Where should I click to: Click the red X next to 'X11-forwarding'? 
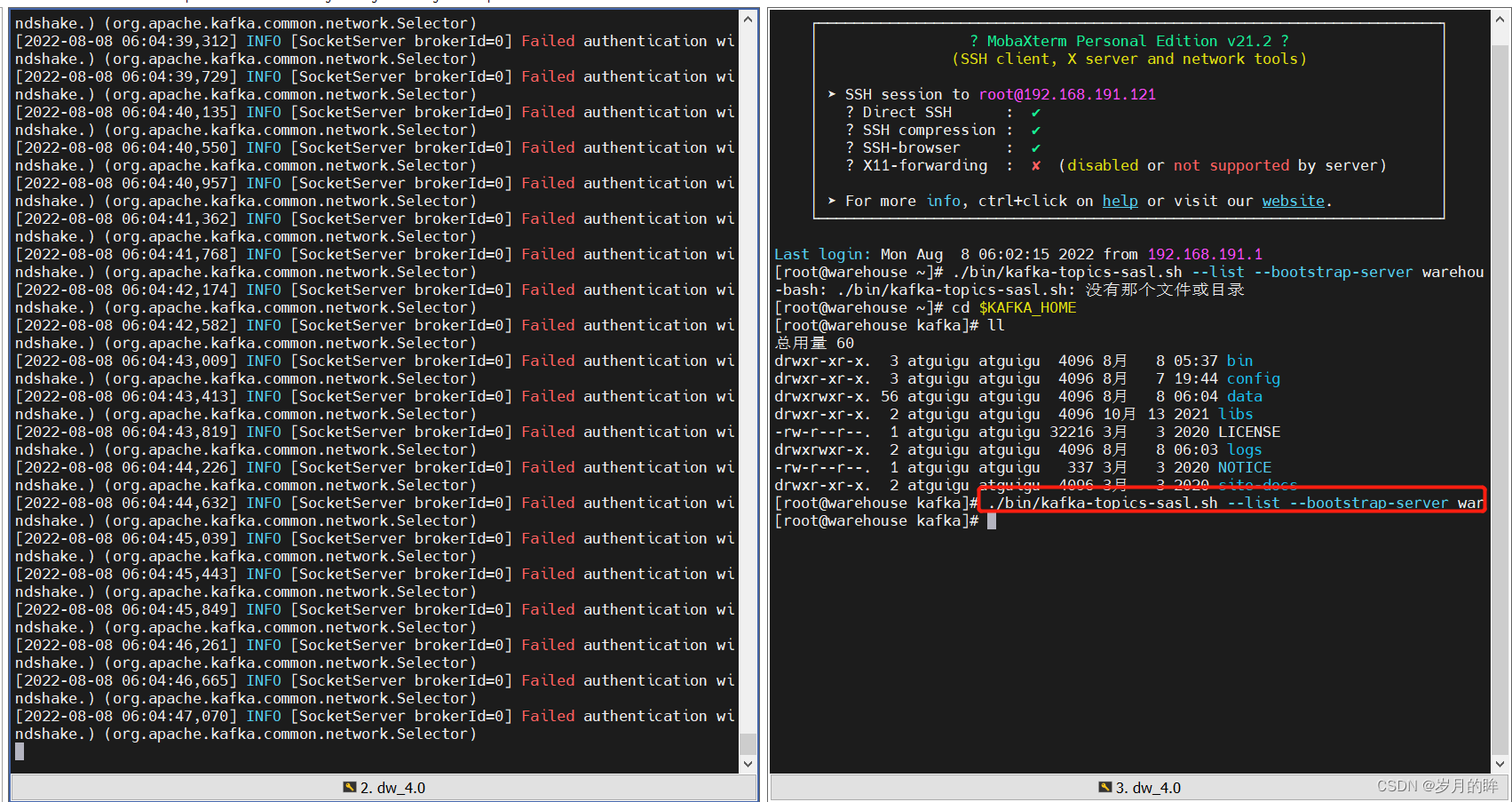pyautogui.click(x=1036, y=166)
